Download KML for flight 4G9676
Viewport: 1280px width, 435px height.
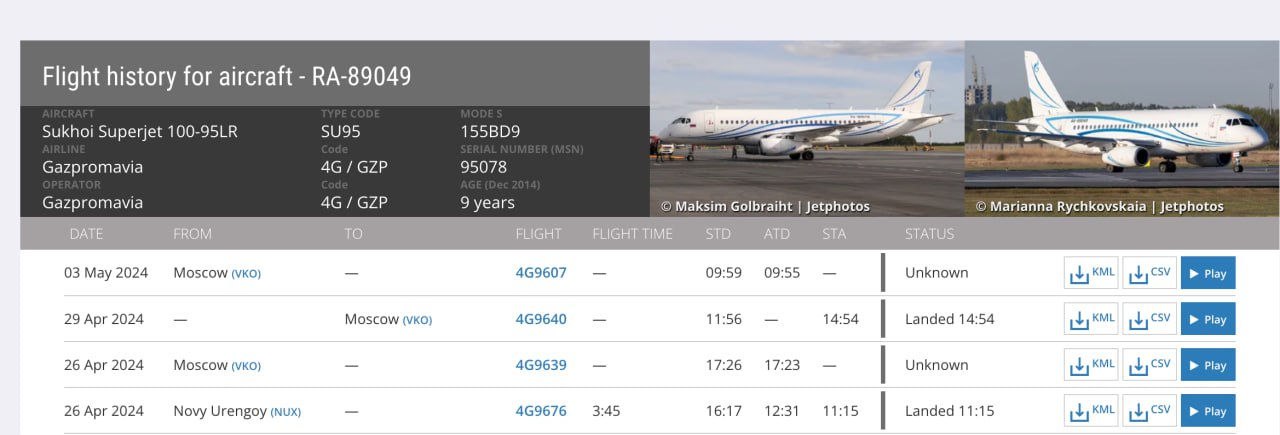tap(1091, 411)
